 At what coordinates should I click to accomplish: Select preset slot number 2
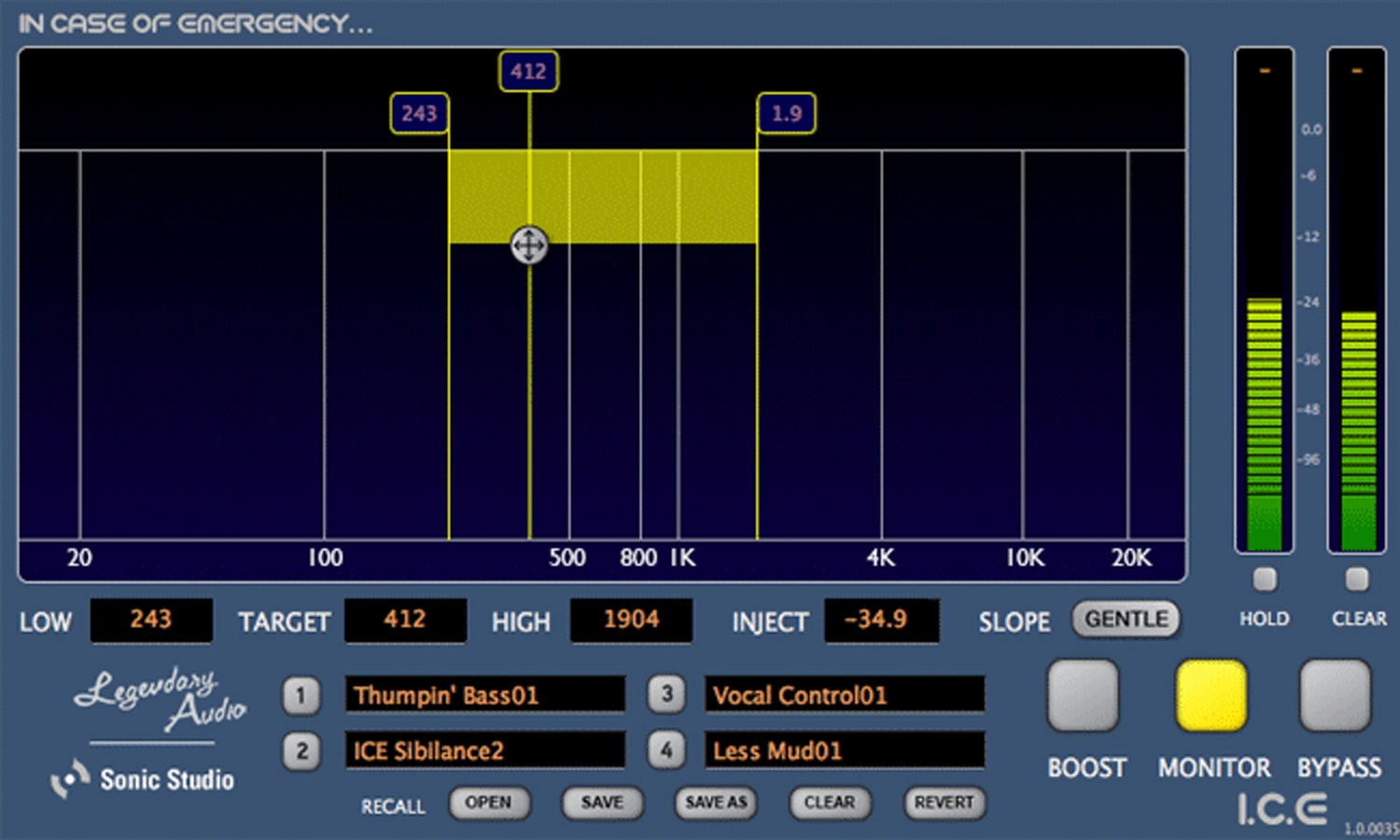click(x=301, y=751)
